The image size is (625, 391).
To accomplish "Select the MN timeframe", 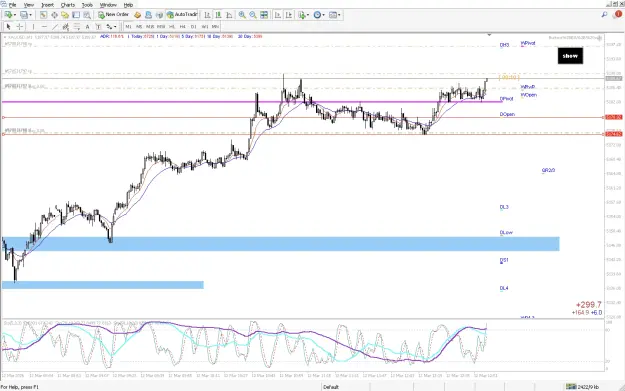I will (215, 27).
